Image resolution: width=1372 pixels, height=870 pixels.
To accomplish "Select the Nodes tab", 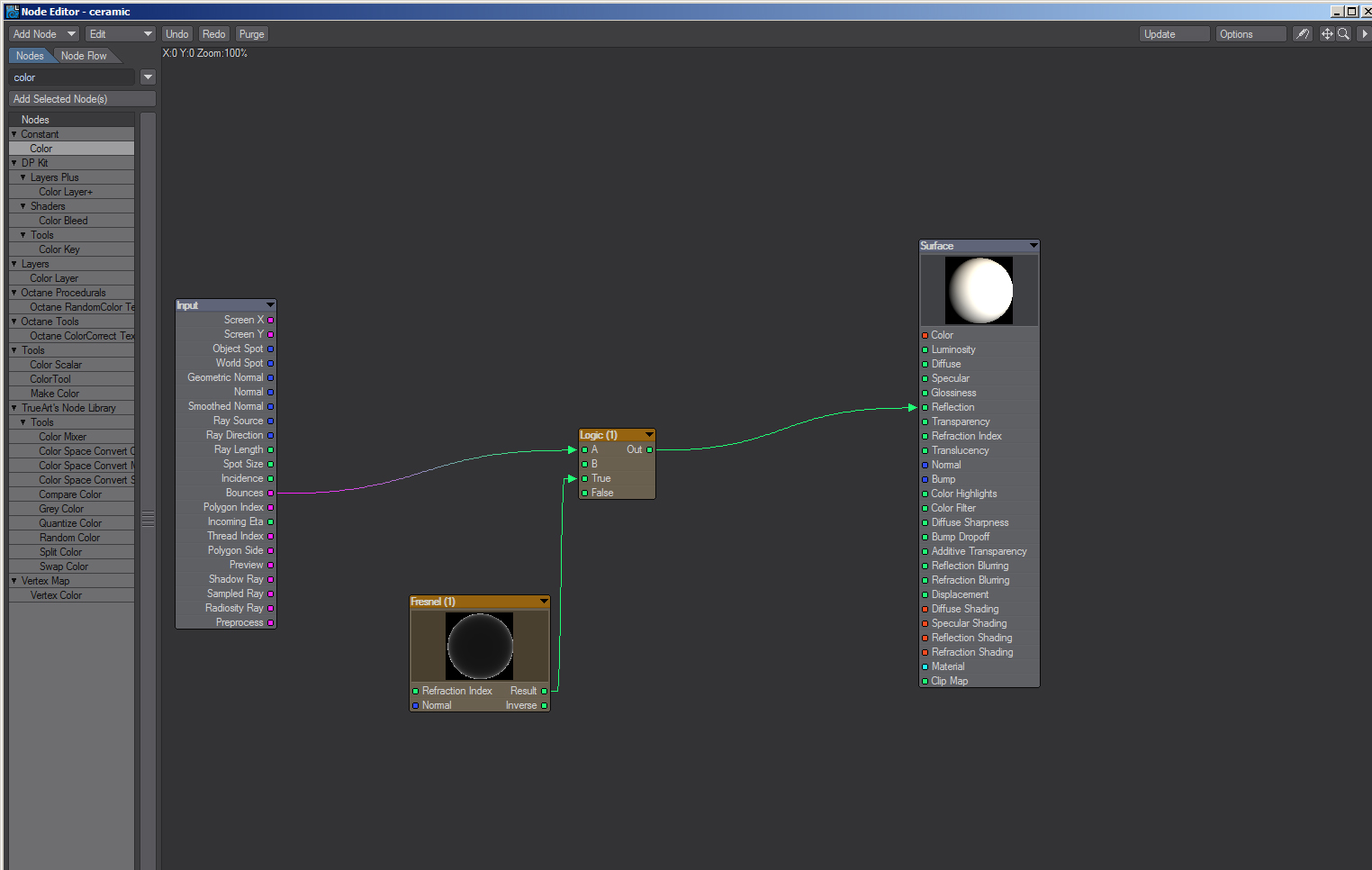I will coord(30,56).
